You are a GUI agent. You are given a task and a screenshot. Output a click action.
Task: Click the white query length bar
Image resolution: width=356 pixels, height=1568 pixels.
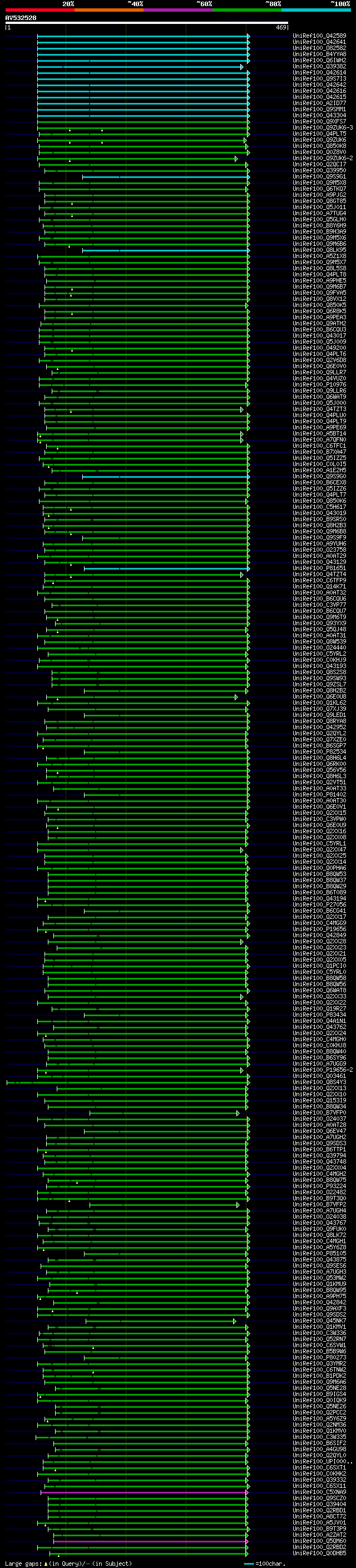click(146, 22)
